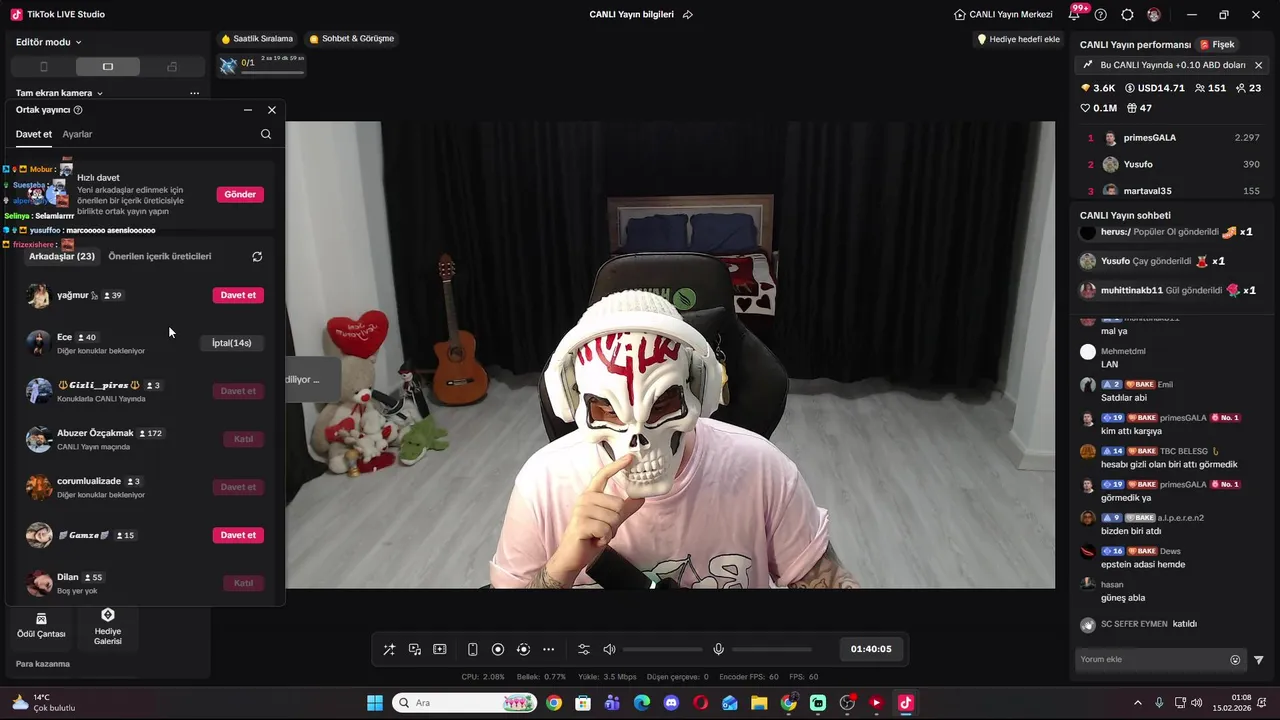Screen dimensions: 1280x720
Task: Open Ödül Çantası
Action: tap(41, 626)
